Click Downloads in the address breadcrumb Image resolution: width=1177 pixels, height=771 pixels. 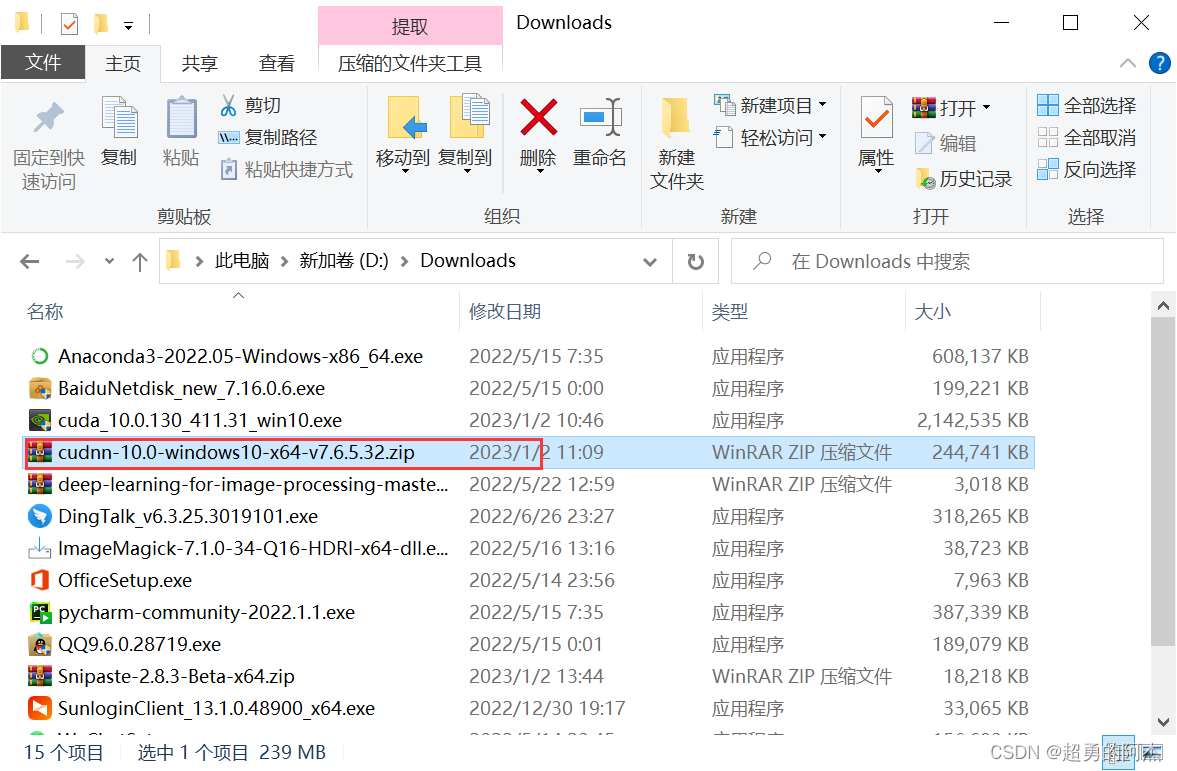(x=468, y=261)
